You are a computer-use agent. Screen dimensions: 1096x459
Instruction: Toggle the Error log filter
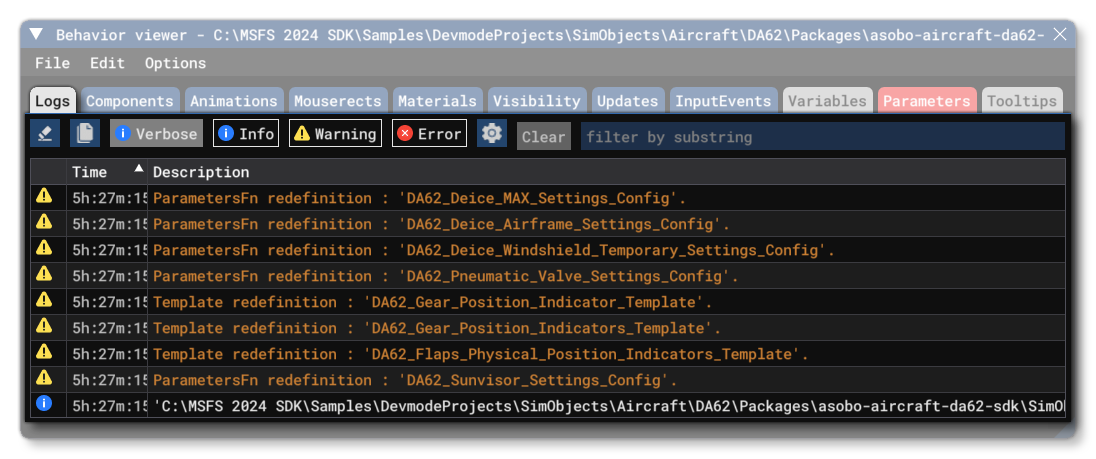pyautogui.click(x=429, y=133)
